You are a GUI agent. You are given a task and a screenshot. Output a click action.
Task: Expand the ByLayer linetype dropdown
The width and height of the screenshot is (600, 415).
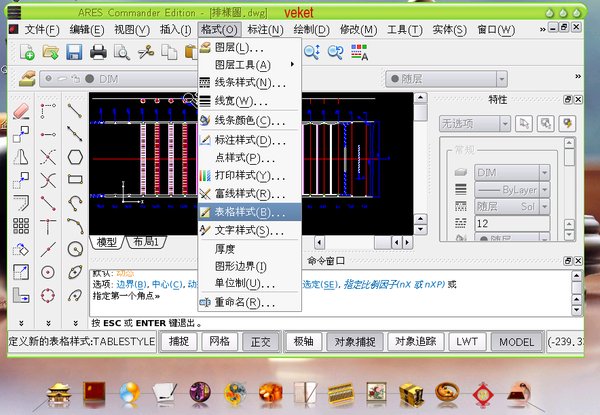545,189
